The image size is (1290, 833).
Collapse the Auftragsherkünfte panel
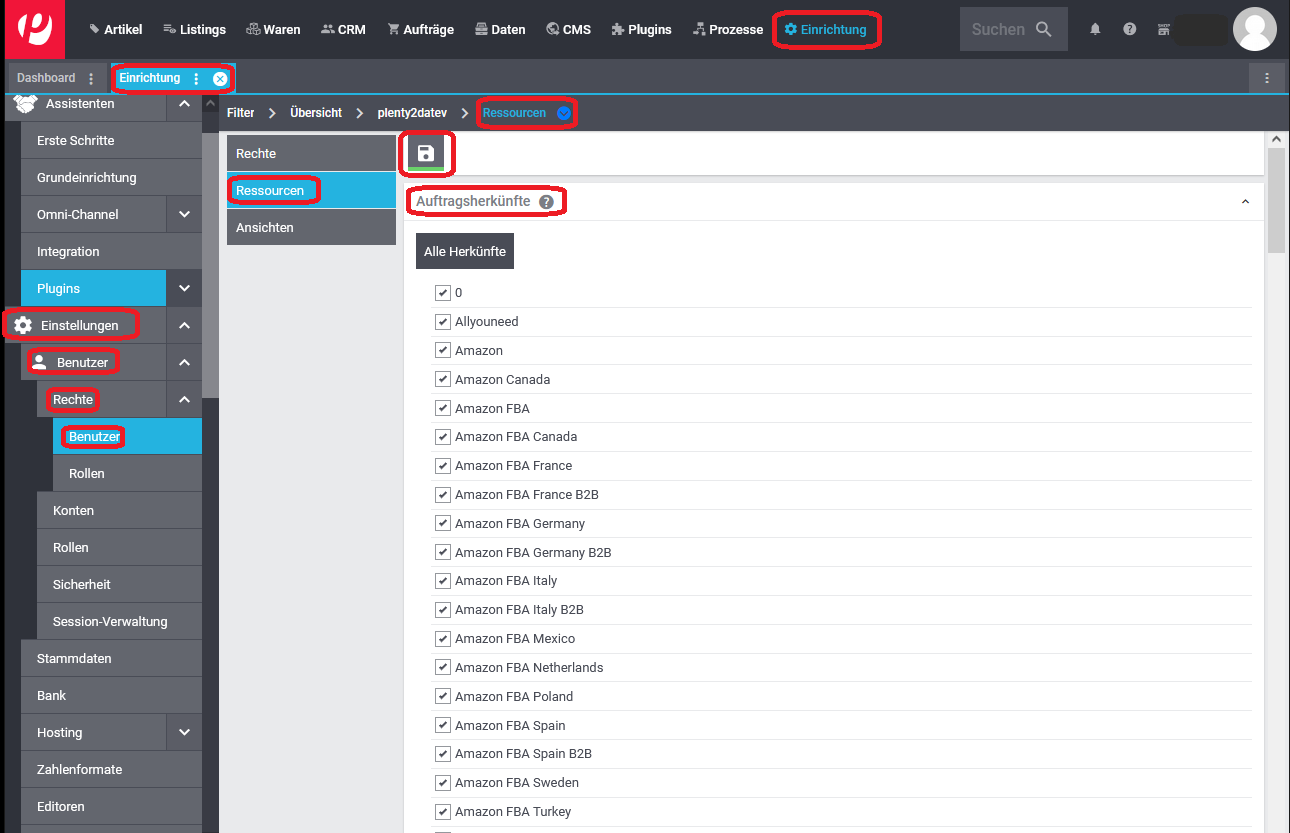pyautogui.click(x=1245, y=202)
